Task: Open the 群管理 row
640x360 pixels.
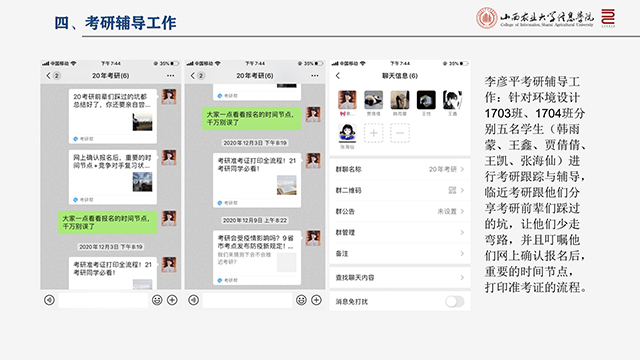Action: pyautogui.click(x=400, y=232)
